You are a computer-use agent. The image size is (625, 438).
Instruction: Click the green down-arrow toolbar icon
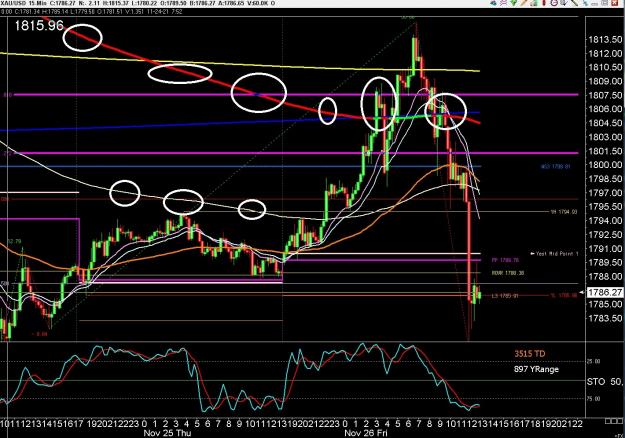[513, 3]
